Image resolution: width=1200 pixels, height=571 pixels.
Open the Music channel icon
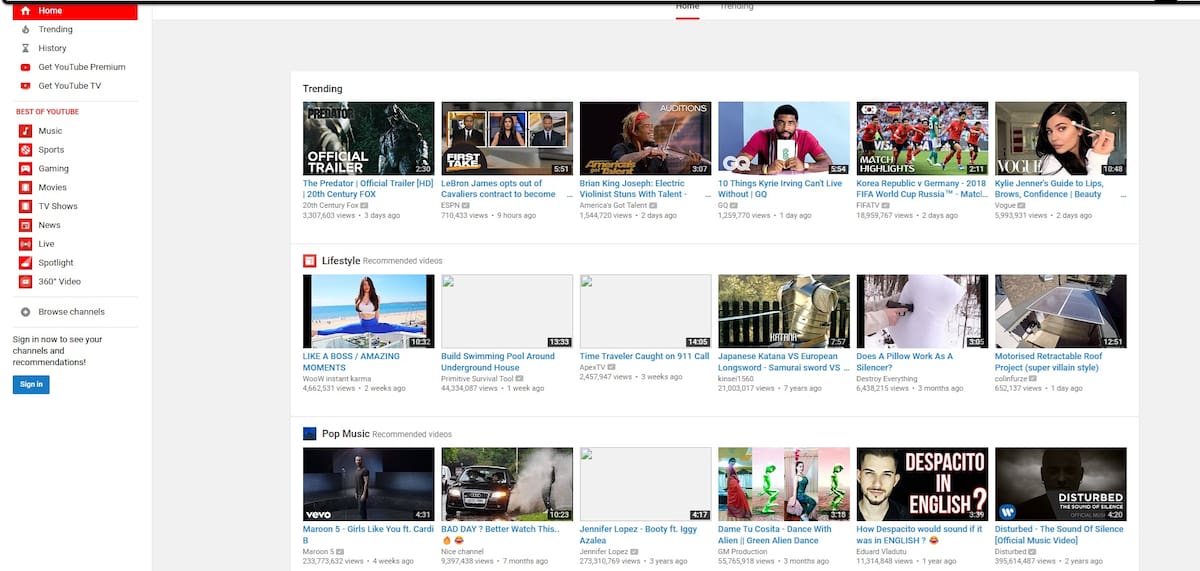pyautogui.click(x=25, y=131)
